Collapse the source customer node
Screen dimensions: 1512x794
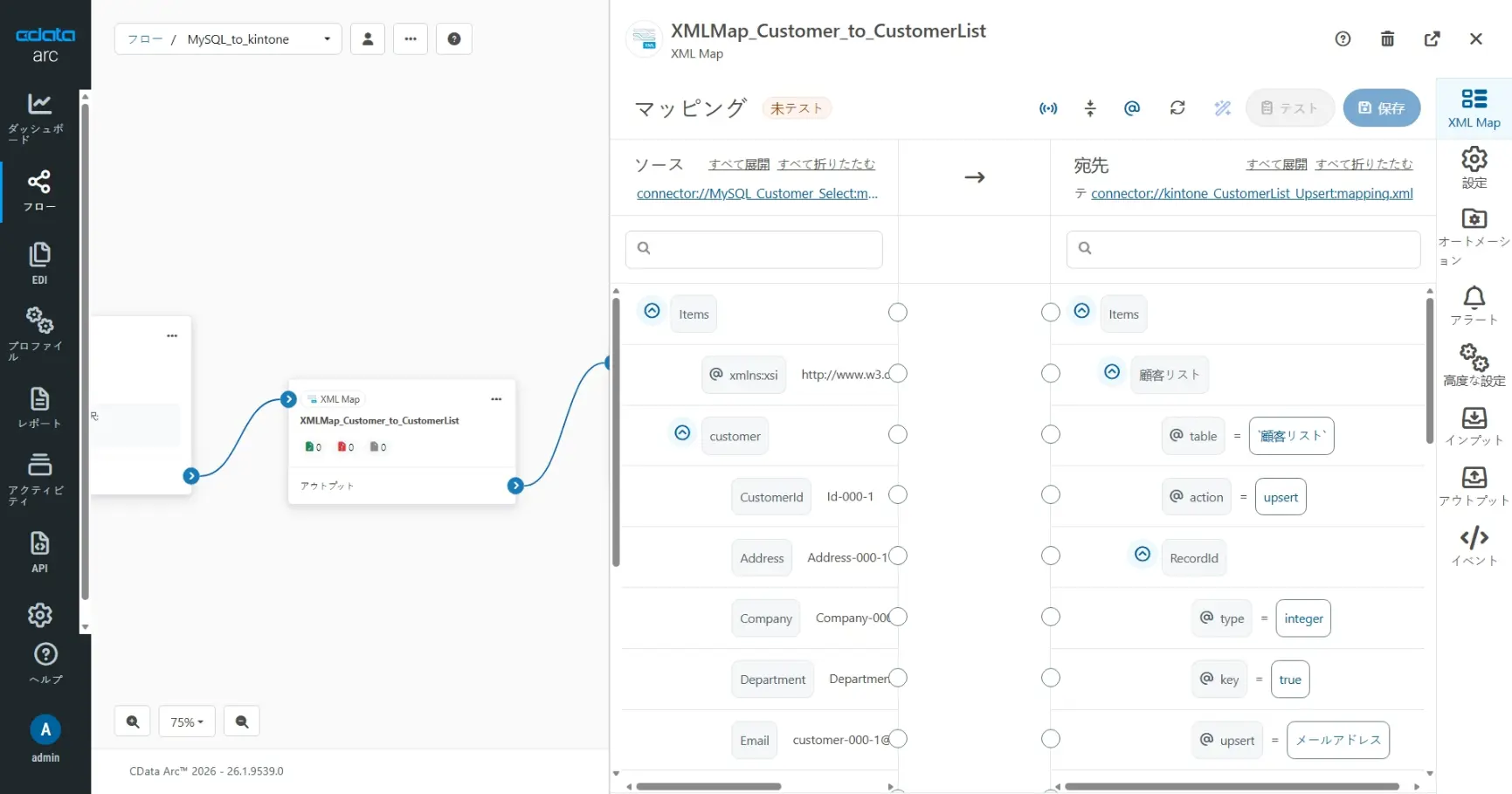coord(682,432)
